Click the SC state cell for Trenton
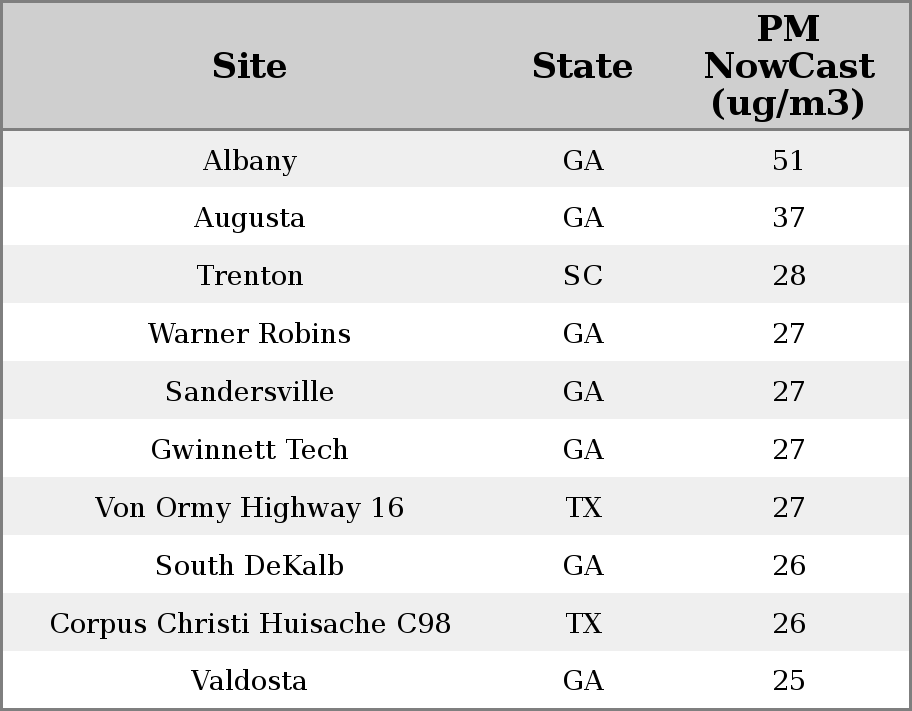912x711 pixels. (x=583, y=276)
